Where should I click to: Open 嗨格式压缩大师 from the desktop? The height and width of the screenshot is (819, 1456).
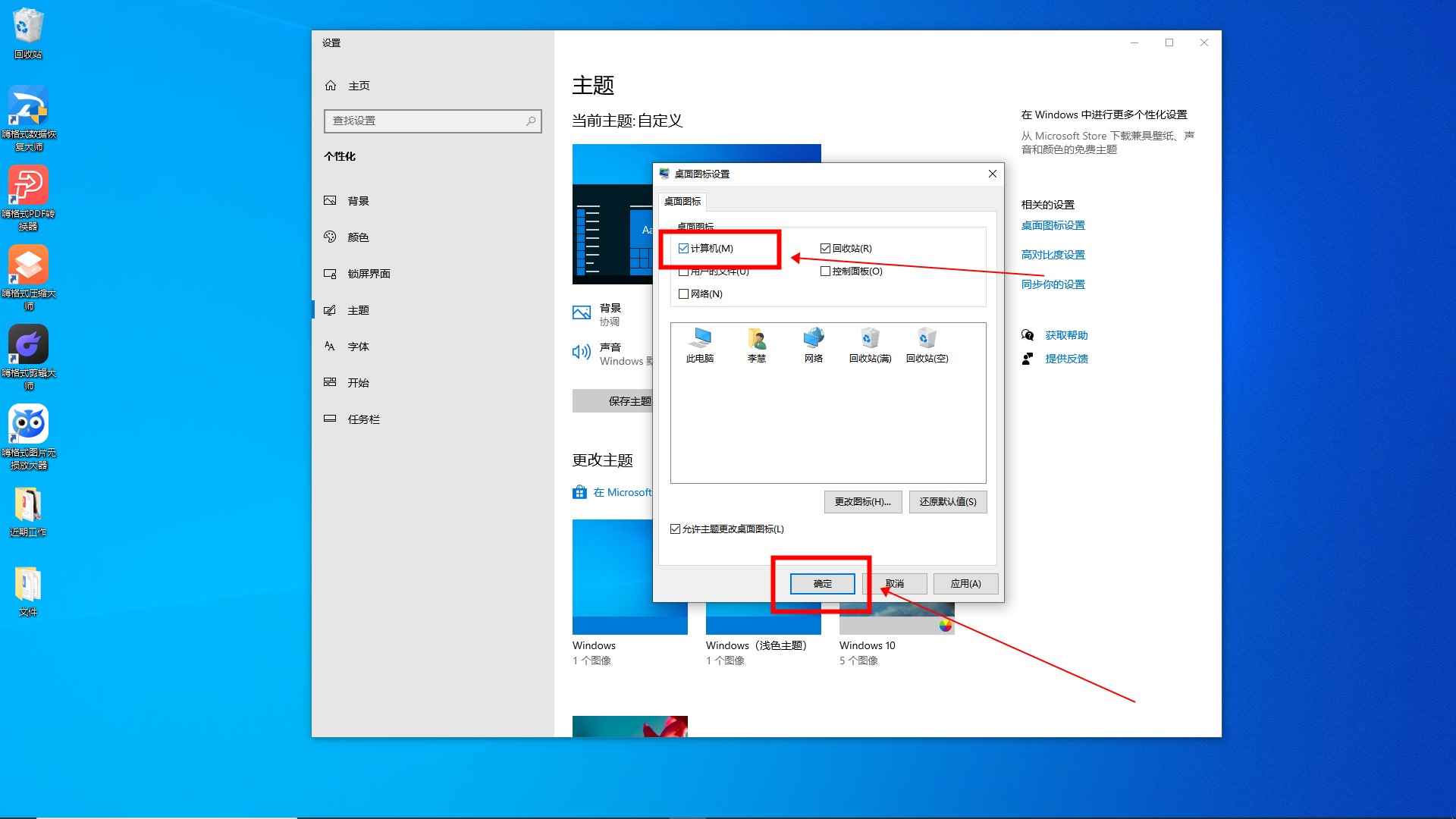click(x=28, y=265)
